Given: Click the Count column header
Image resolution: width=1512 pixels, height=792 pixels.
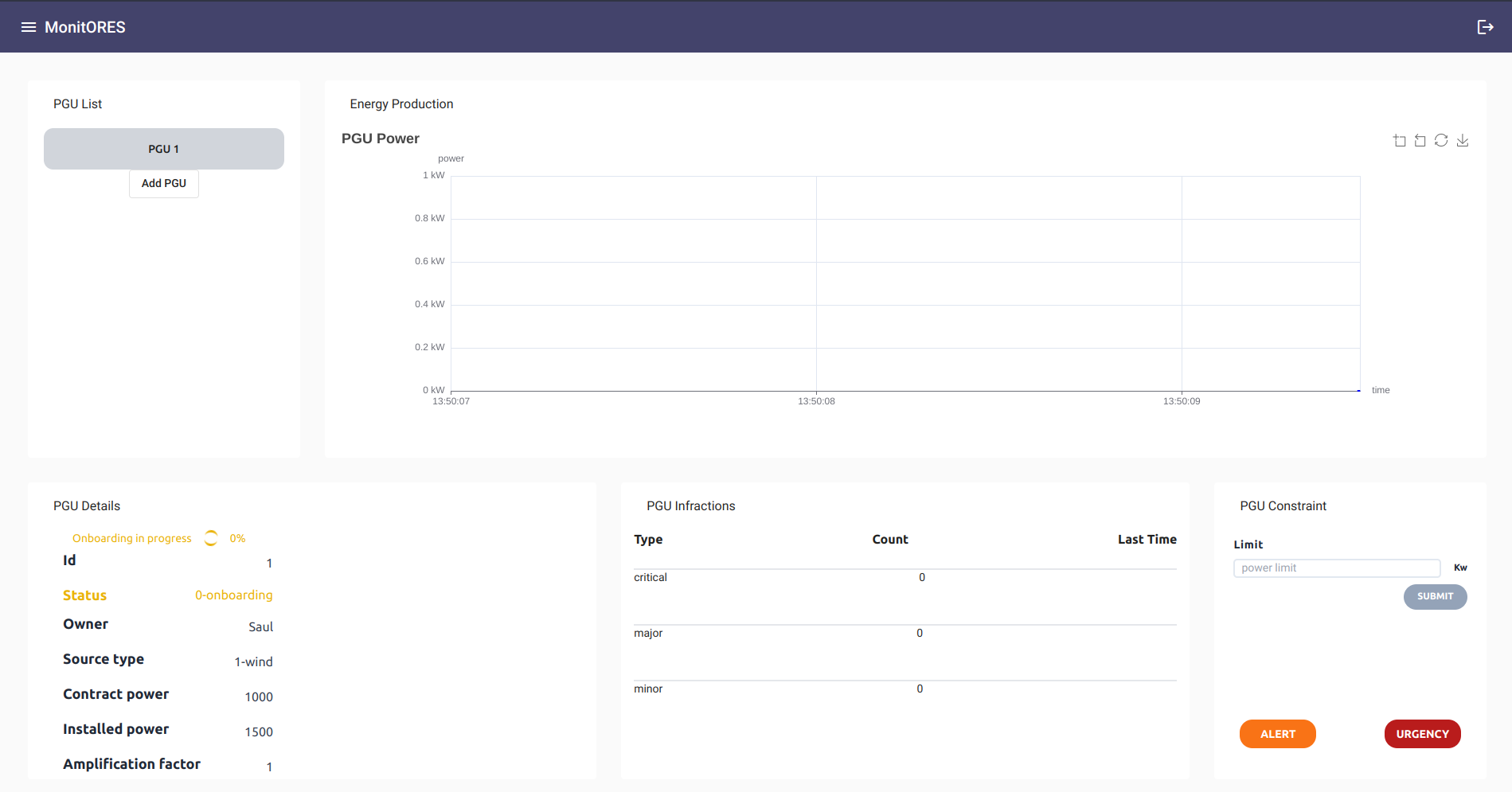Looking at the screenshot, I should pyautogui.click(x=889, y=540).
